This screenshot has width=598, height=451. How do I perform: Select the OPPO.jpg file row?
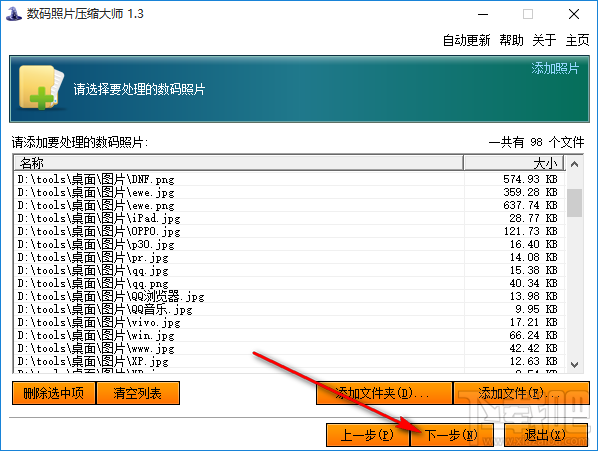click(290, 231)
